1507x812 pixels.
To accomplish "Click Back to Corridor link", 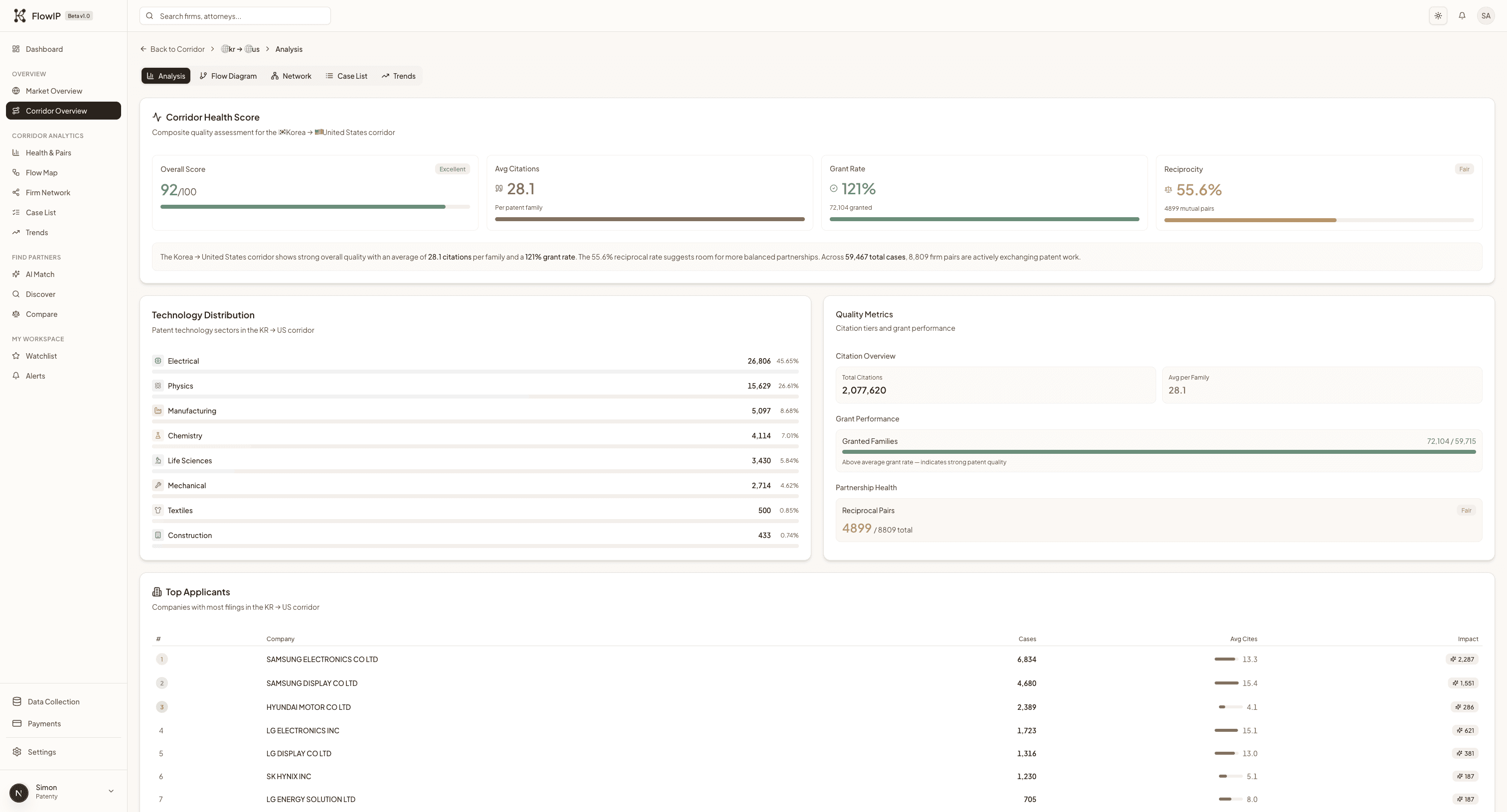I will coord(172,49).
